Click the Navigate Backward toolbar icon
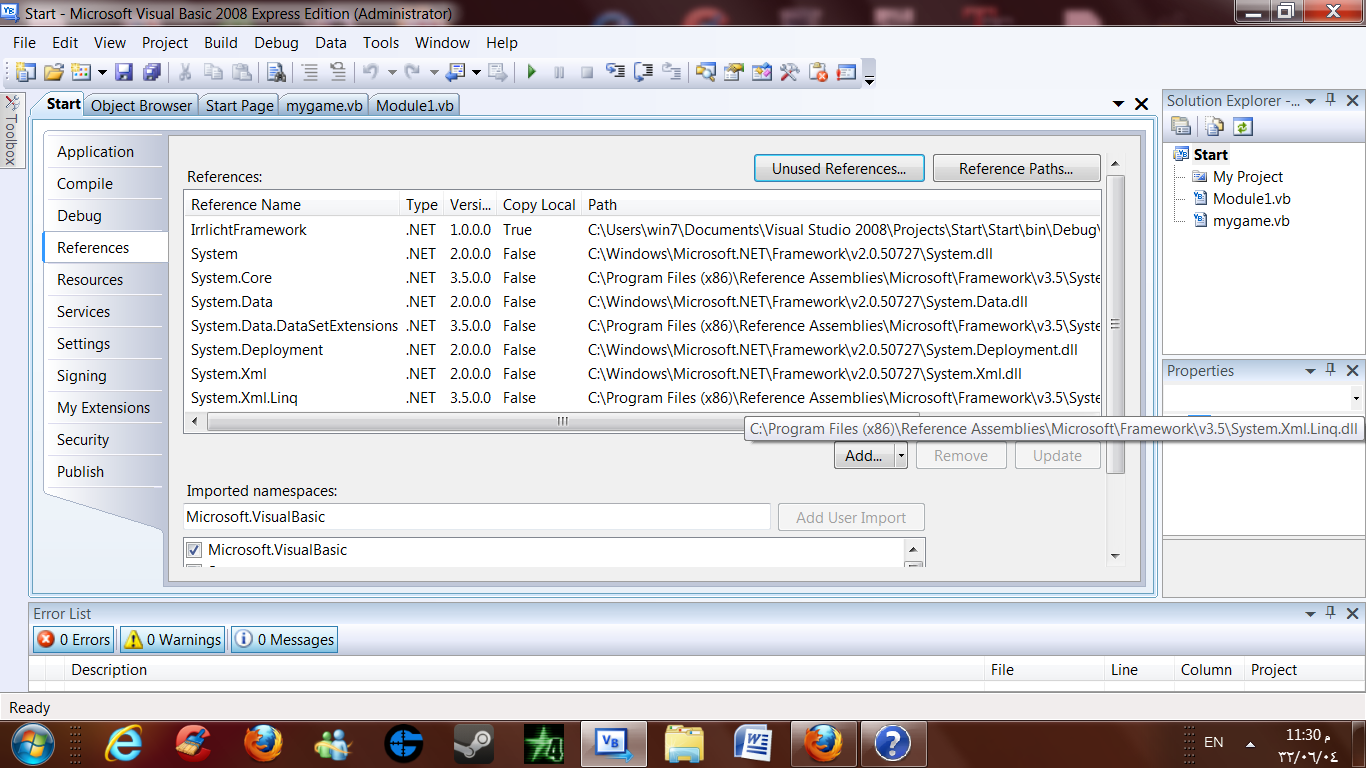Image resolution: width=1366 pixels, height=768 pixels. point(455,72)
